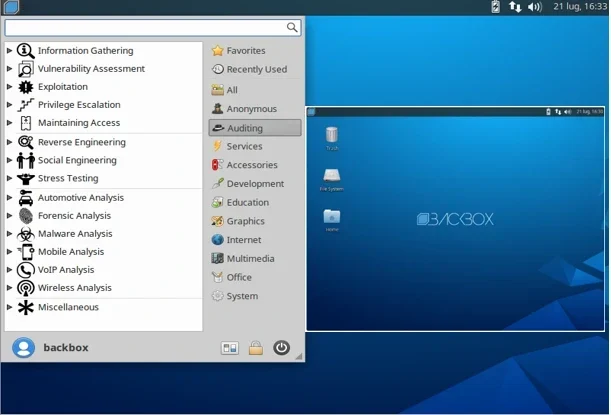Click the Exploitation bug icon
The image size is (611, 415).
[26, 87]
